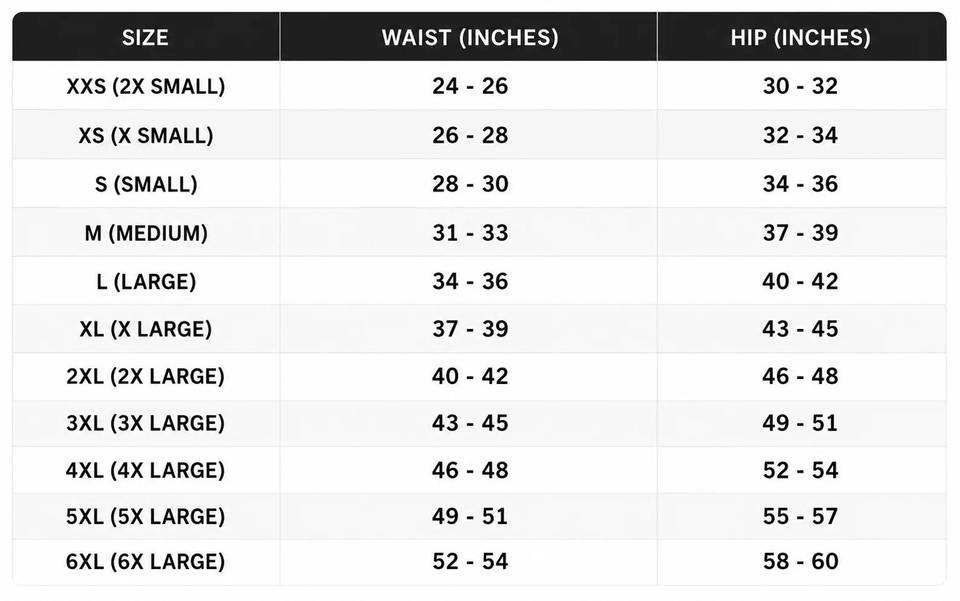This screenshot has height=601, width=960.
Task: Select the XXS (2X SMALL) size row
Action: [x=479, y=86]
